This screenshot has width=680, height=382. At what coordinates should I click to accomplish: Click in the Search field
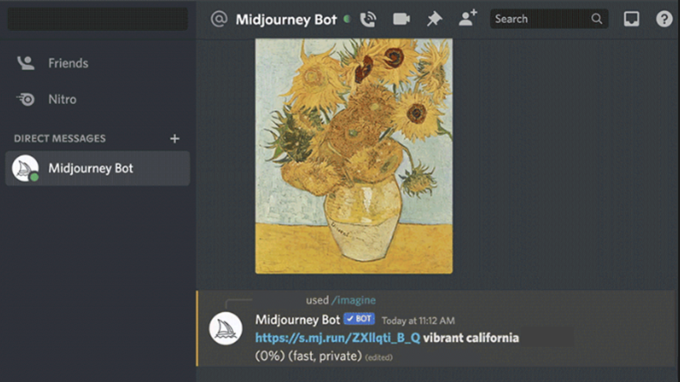point(549,19)
